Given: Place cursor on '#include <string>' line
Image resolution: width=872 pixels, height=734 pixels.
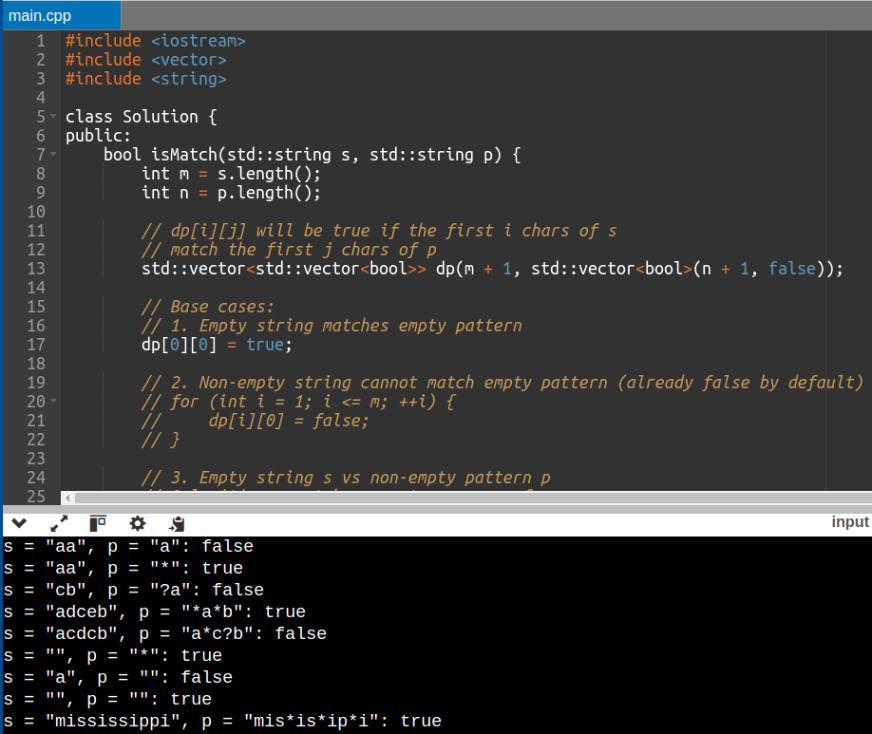Looking at the screenshot, I should click(x=146, y=79).
